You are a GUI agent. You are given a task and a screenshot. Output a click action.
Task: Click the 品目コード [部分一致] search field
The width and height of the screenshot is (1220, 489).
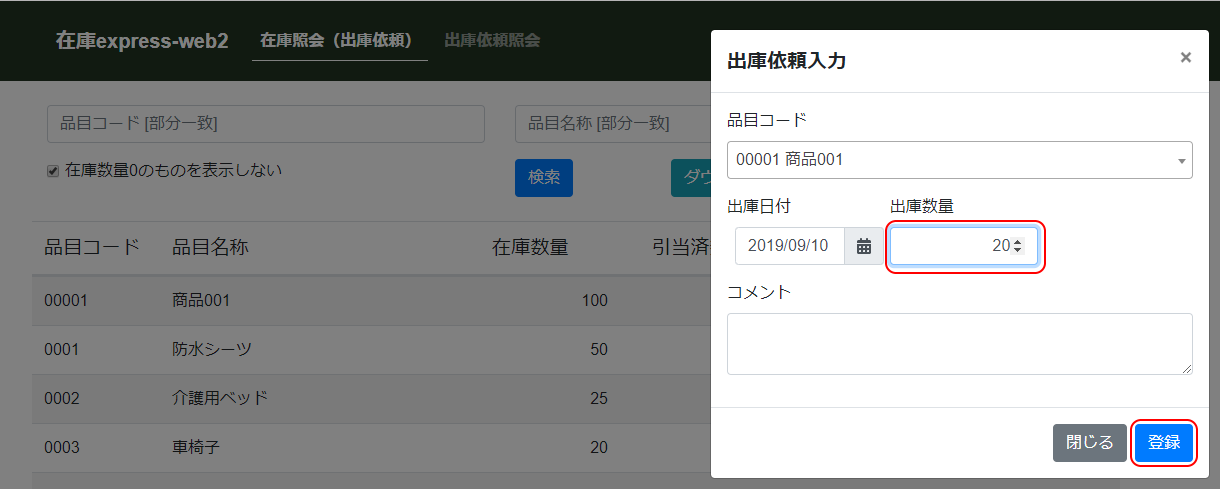coord(265,124)
